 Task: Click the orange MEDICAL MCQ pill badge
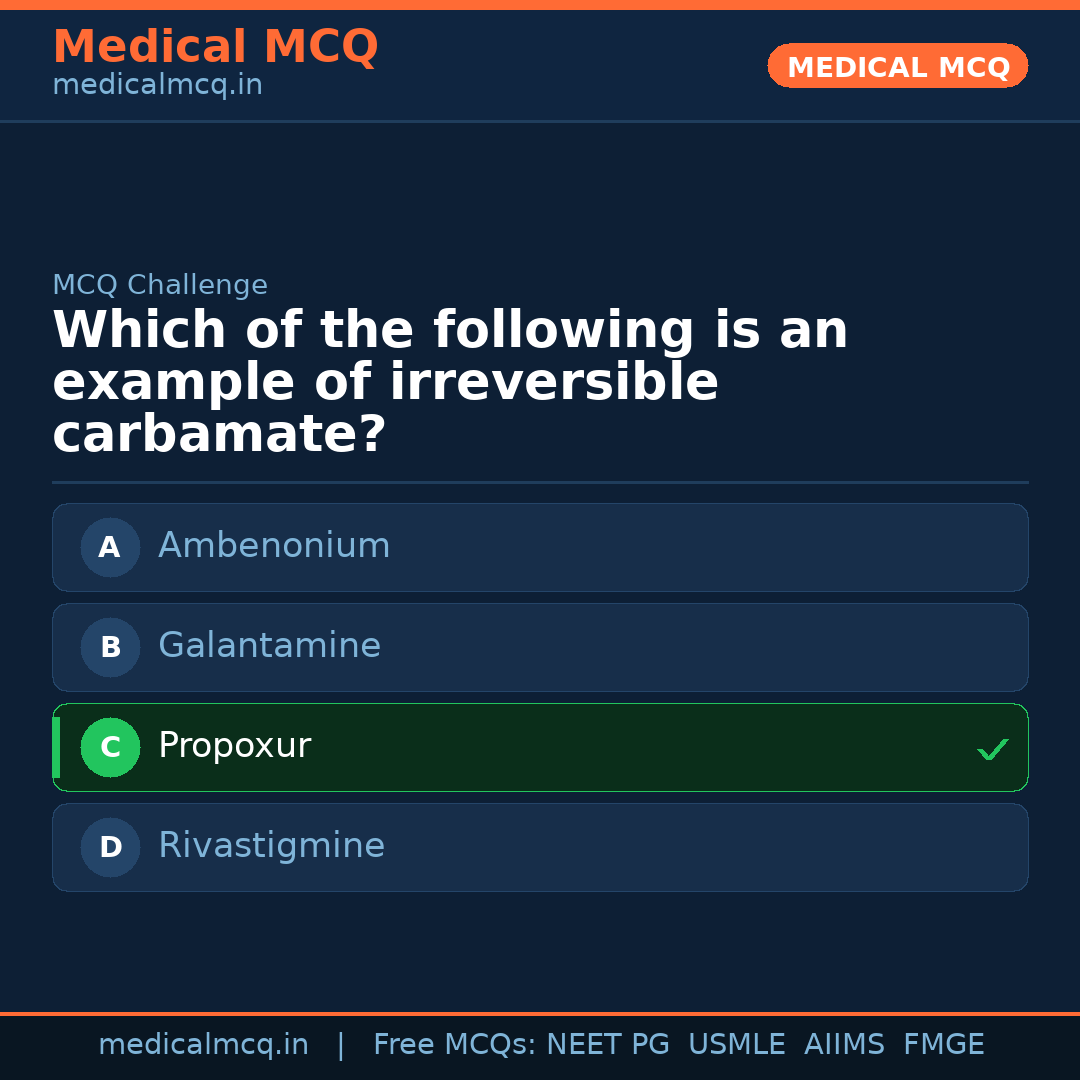click(897, 66)
